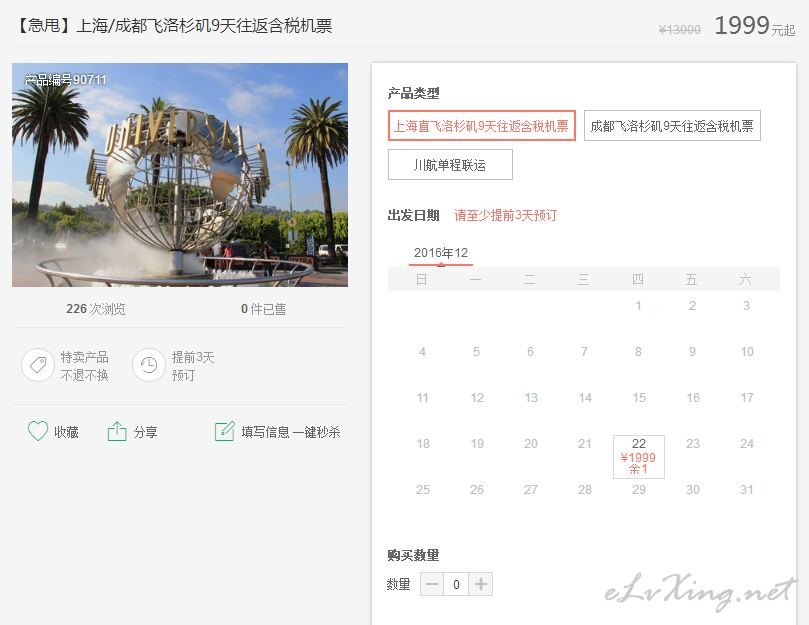This screenshot has width=809, height=625.
Task: Click the 出发日期 section heading
Action: coord(413,215)
